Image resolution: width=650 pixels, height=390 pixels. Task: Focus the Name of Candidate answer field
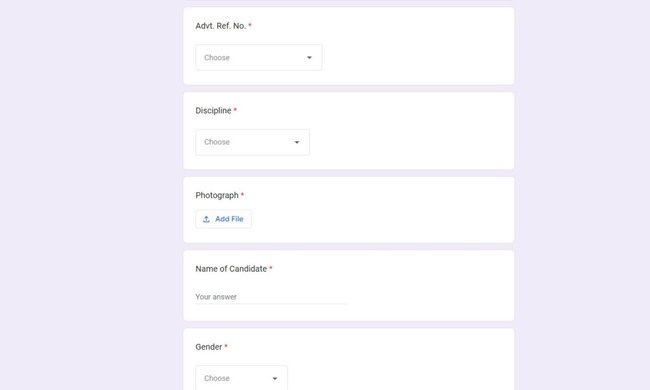click(x=272, y=297)
